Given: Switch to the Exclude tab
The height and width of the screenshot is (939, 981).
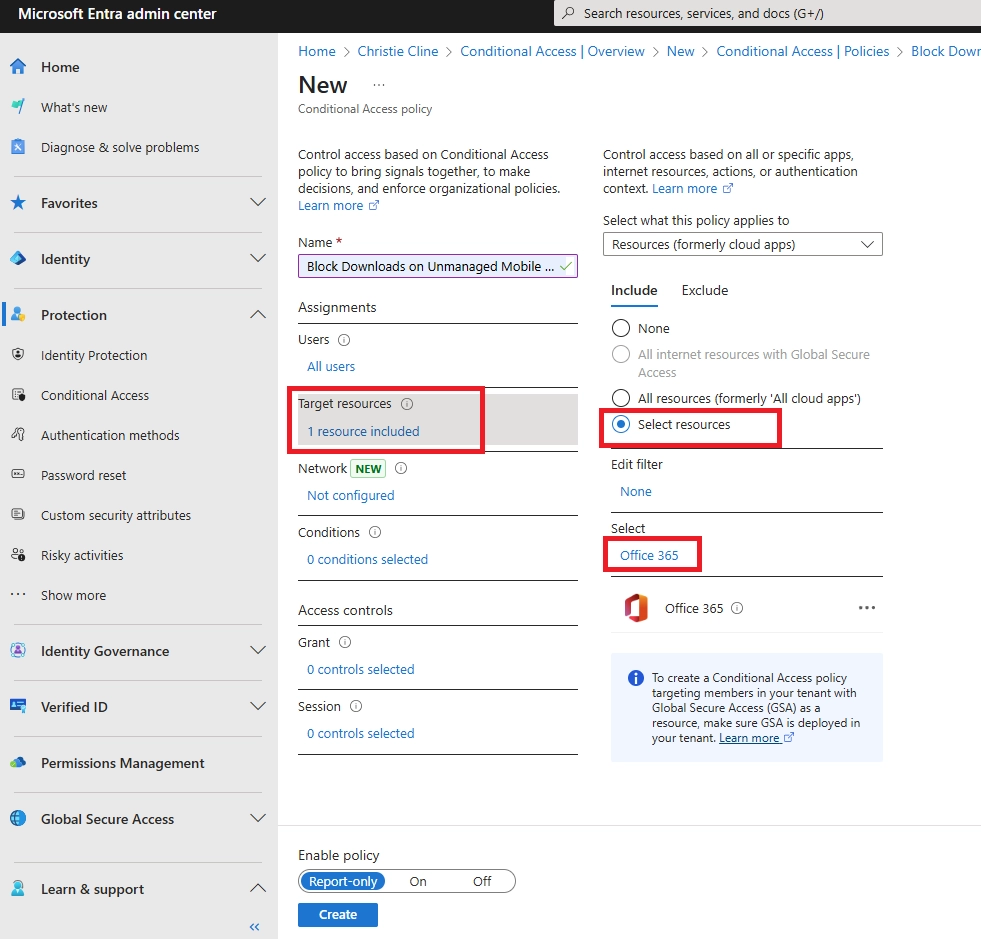Looking at the screenshot, I should click(704, 290).
